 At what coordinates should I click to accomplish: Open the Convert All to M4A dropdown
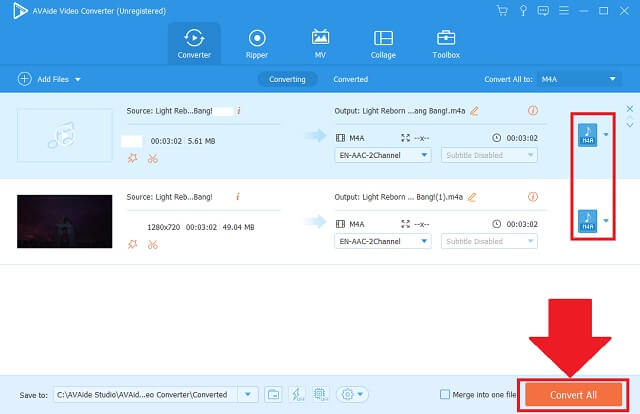coord(579,79)
